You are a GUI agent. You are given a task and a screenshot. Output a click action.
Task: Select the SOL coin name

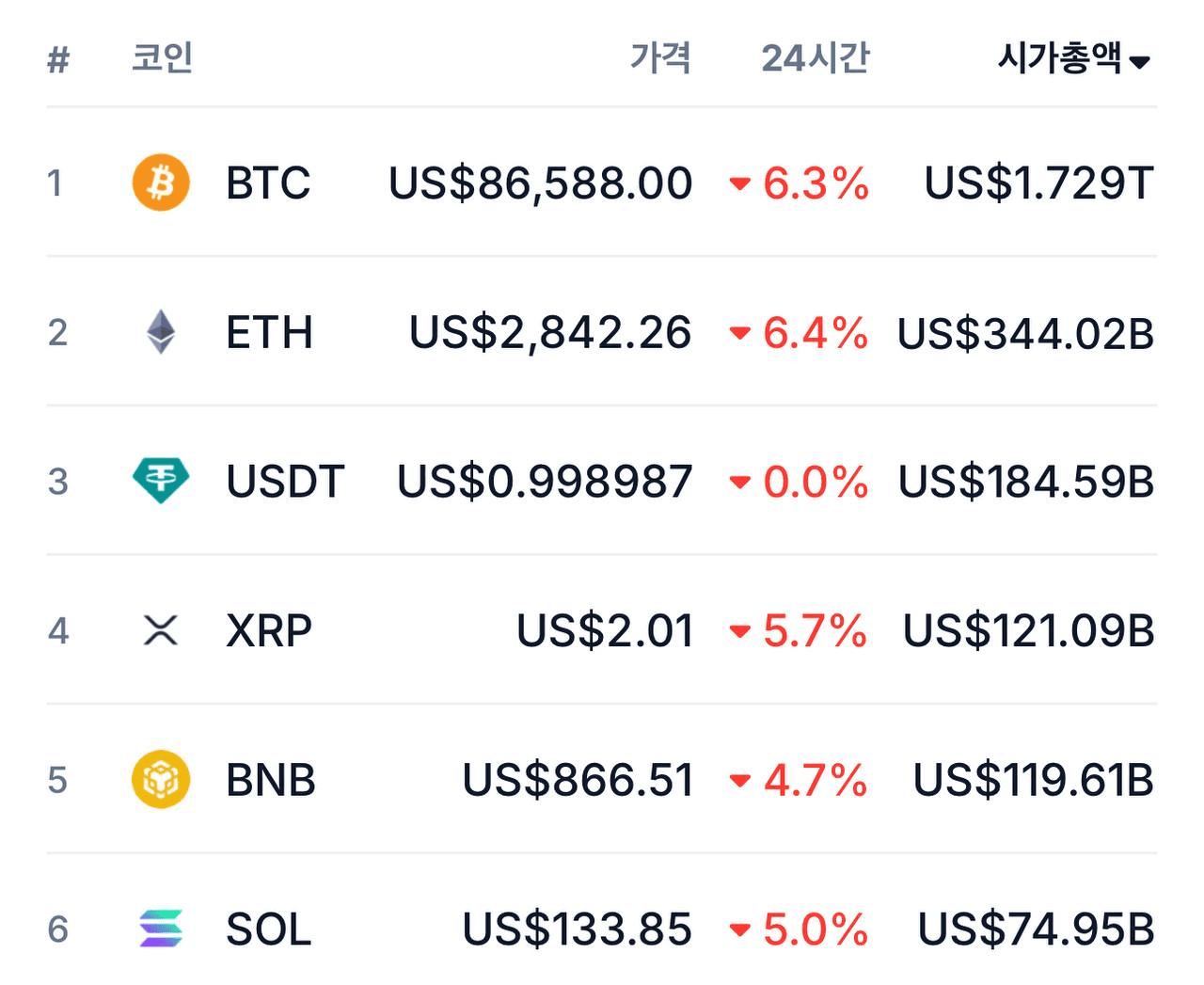click(268, 929)
